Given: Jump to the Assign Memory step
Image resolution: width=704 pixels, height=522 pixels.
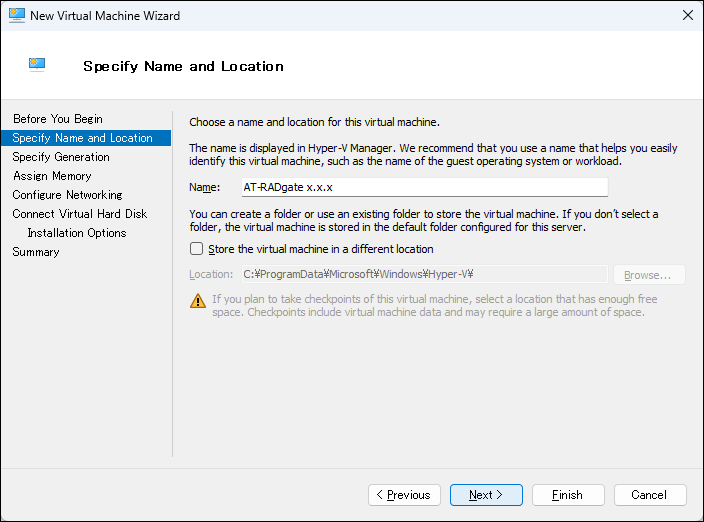Looking at the screenshot, I should point(52,176).
